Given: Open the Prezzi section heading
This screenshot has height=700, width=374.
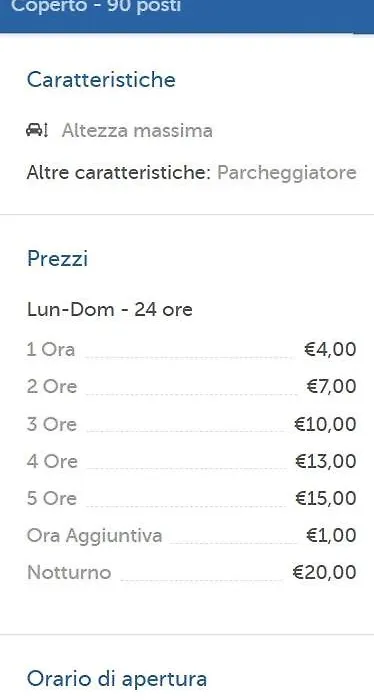Looking at the screenshot, I should 57,259.
